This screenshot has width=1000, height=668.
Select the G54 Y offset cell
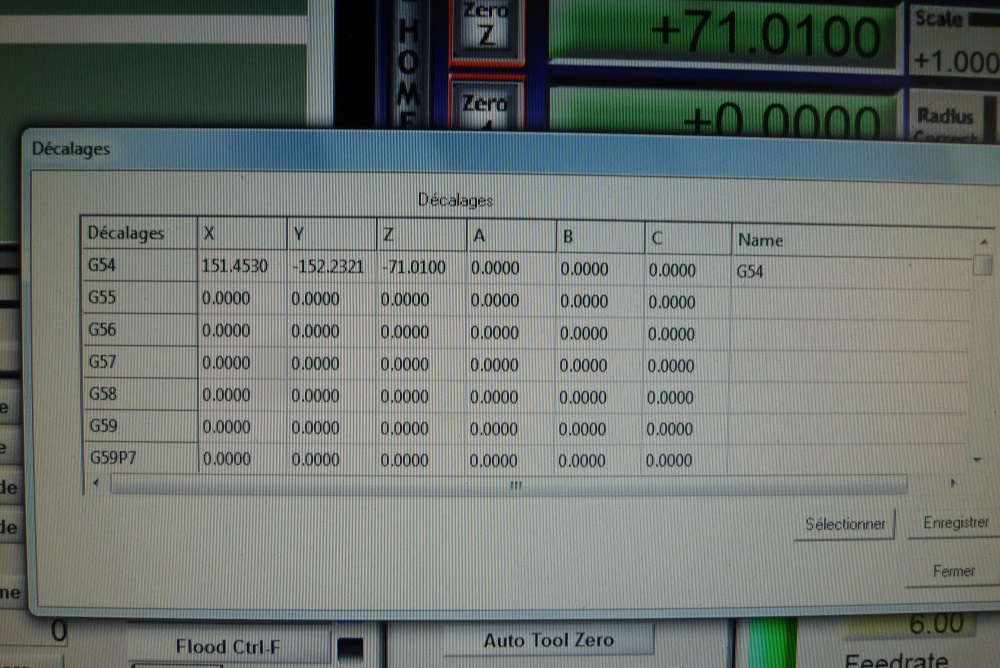tap(329, 268)
